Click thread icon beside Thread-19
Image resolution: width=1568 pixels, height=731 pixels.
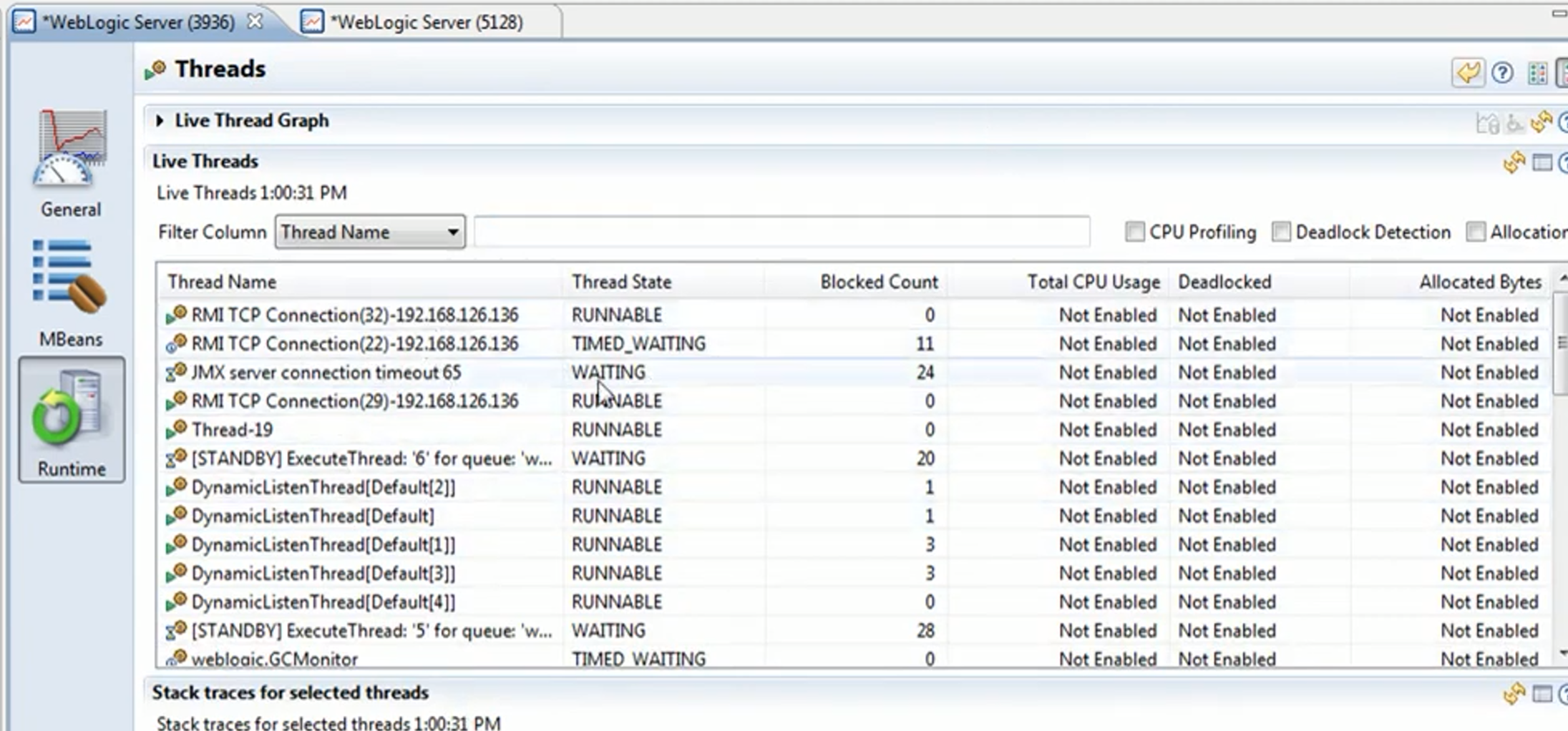tap(176, 429)
